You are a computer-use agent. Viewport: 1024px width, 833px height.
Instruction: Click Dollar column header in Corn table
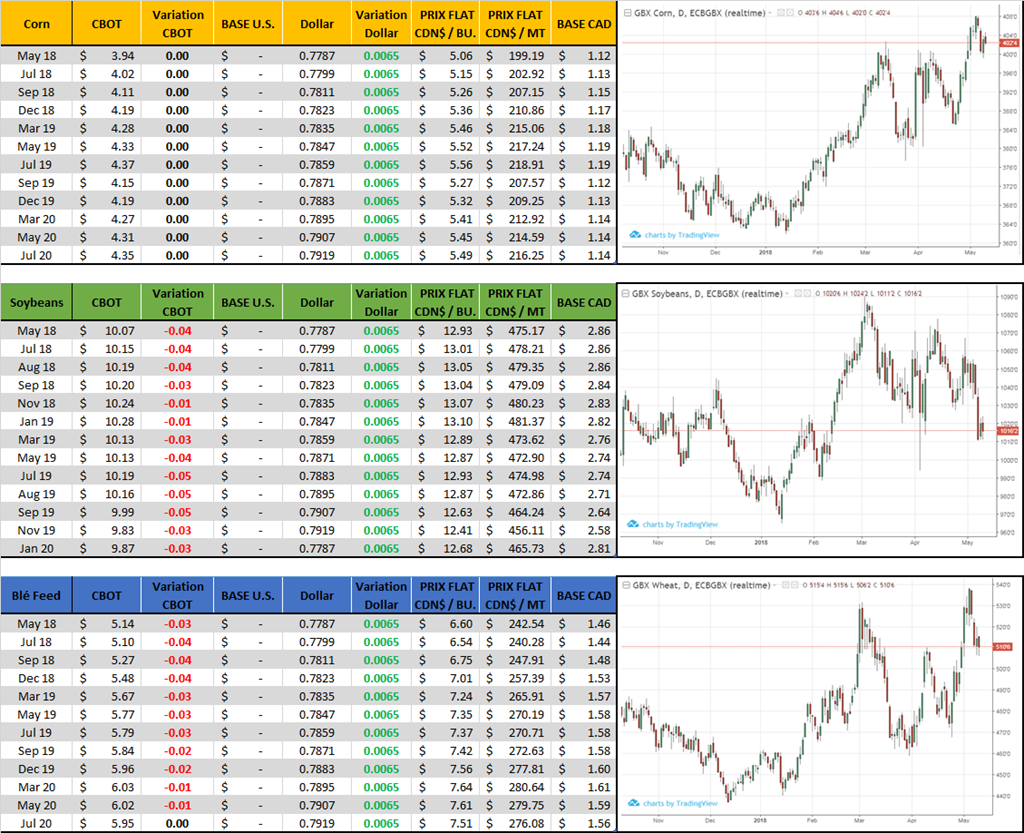pos(317,24)
